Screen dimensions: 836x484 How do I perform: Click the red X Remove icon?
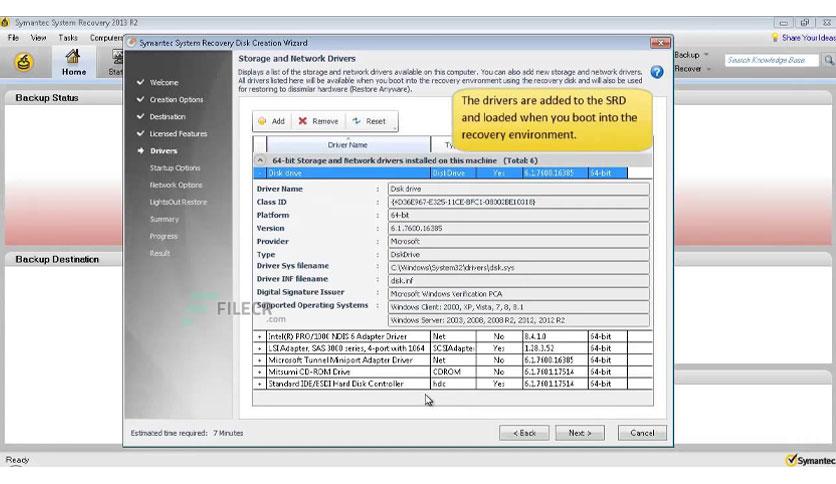(x=302, y=121)
